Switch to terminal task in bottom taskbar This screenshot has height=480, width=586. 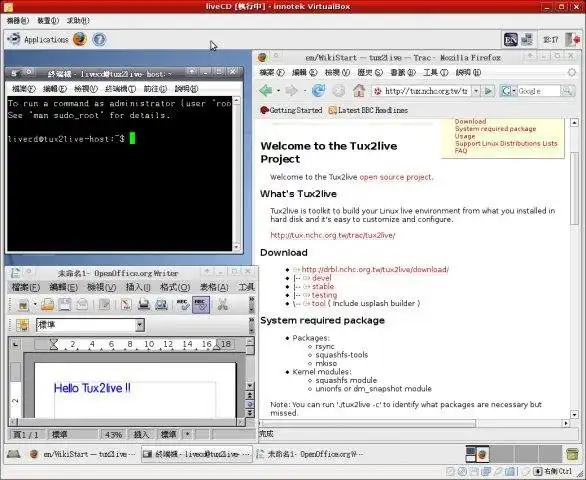click(x=197, y=454)
